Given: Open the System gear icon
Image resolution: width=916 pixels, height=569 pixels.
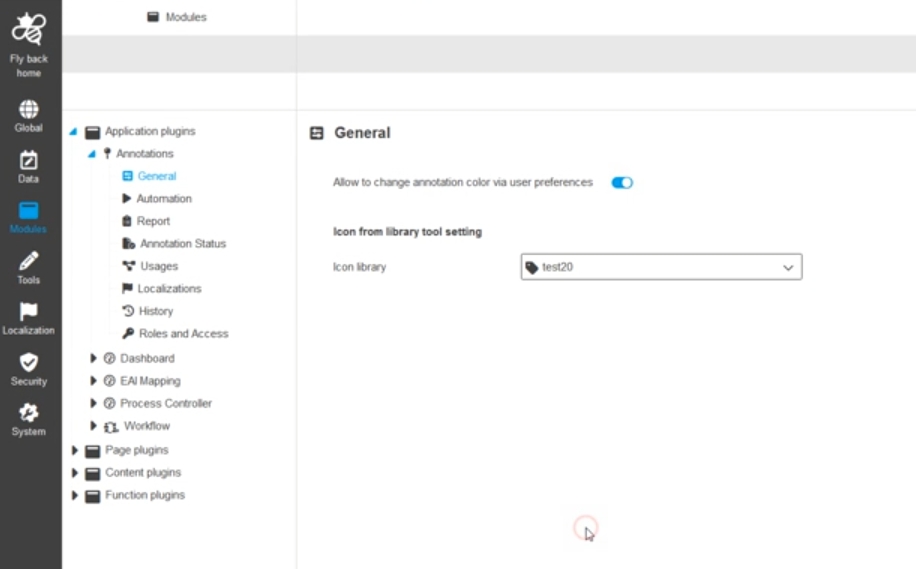Looking at the screenshot, I should click(29, 413).
